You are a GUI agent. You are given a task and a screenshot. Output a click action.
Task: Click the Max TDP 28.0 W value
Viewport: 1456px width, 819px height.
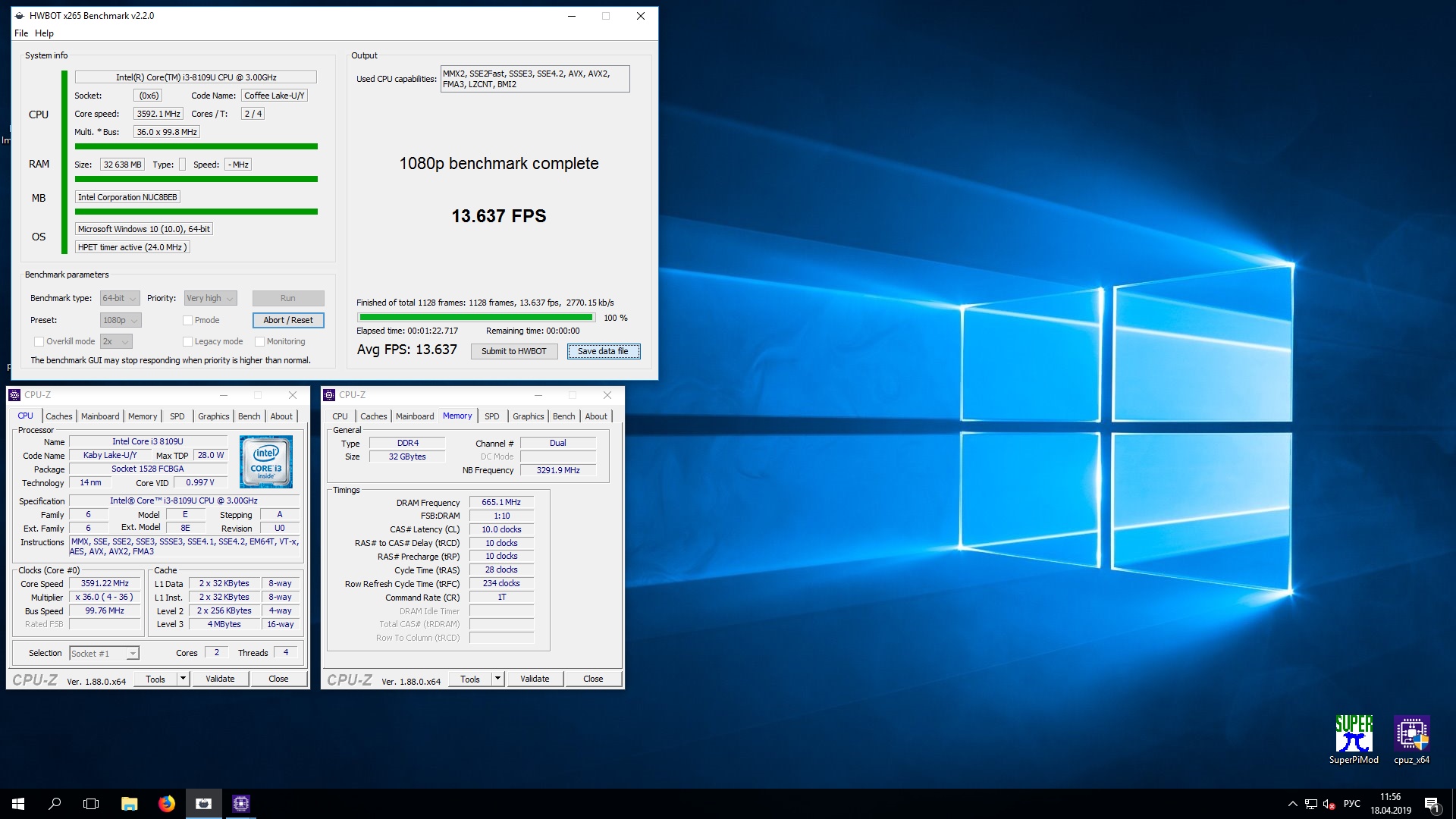click(x=211, y=455)
